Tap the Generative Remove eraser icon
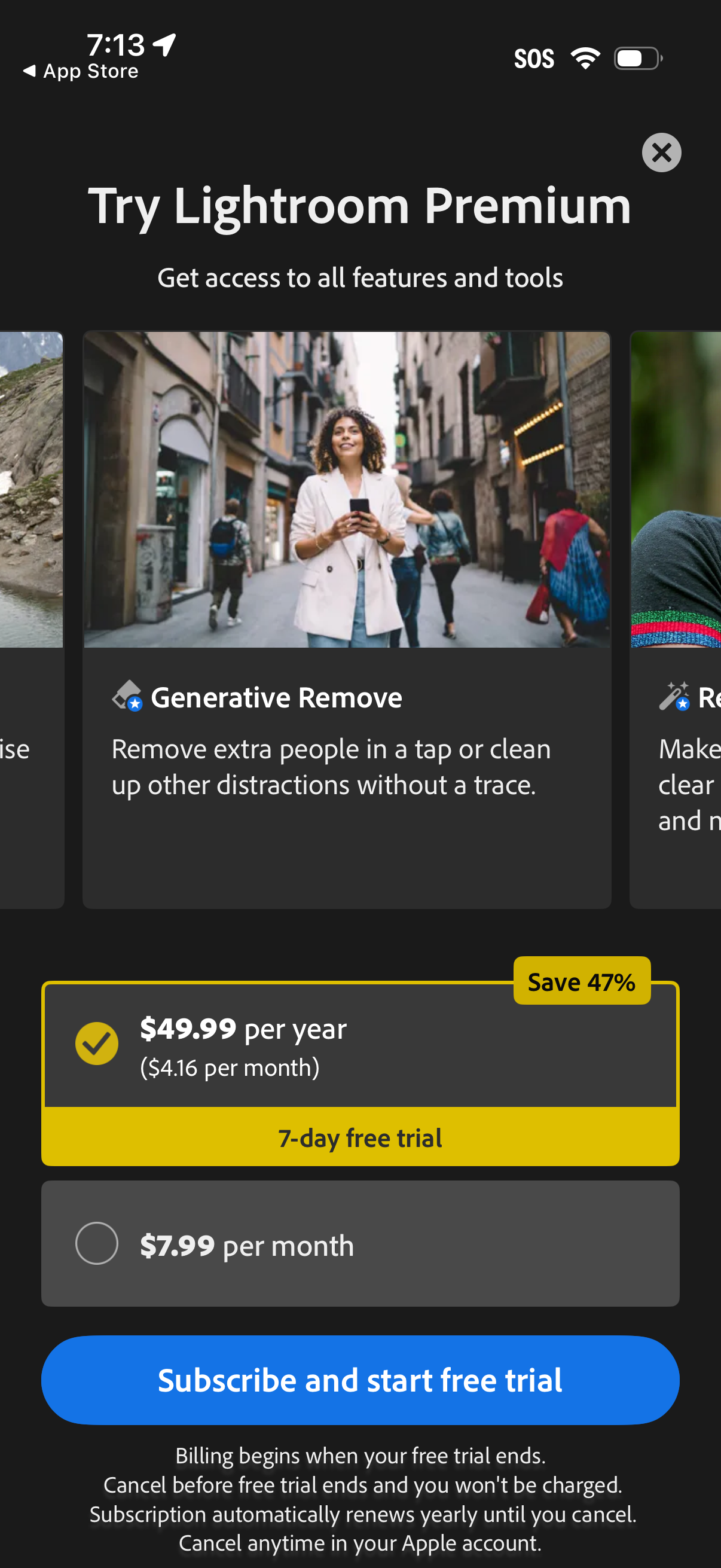721x1568 pixels. (127, 695)
